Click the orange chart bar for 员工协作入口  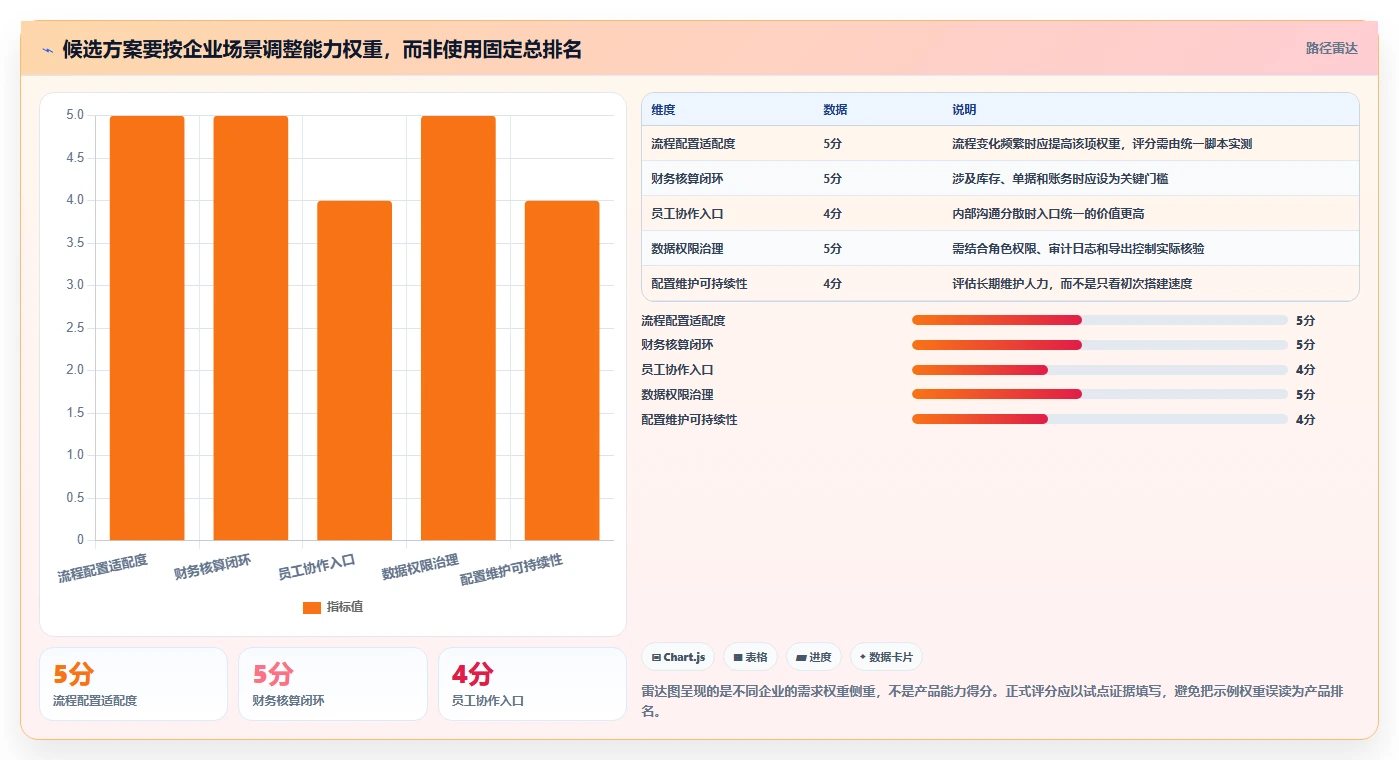[354, 370]
